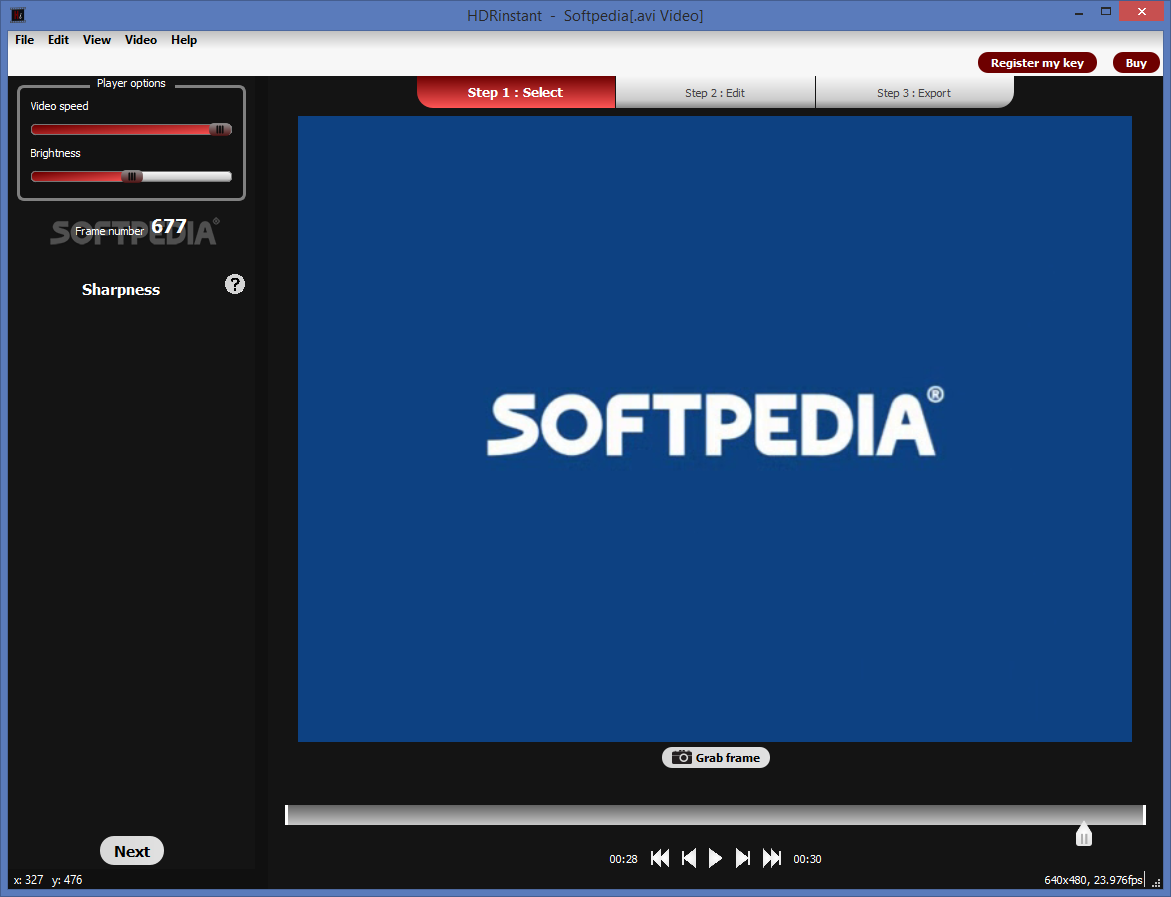Click the Brightness slider handle
Image resolution: width=1171 pixels, height=897 pixels.
point(132,176)
